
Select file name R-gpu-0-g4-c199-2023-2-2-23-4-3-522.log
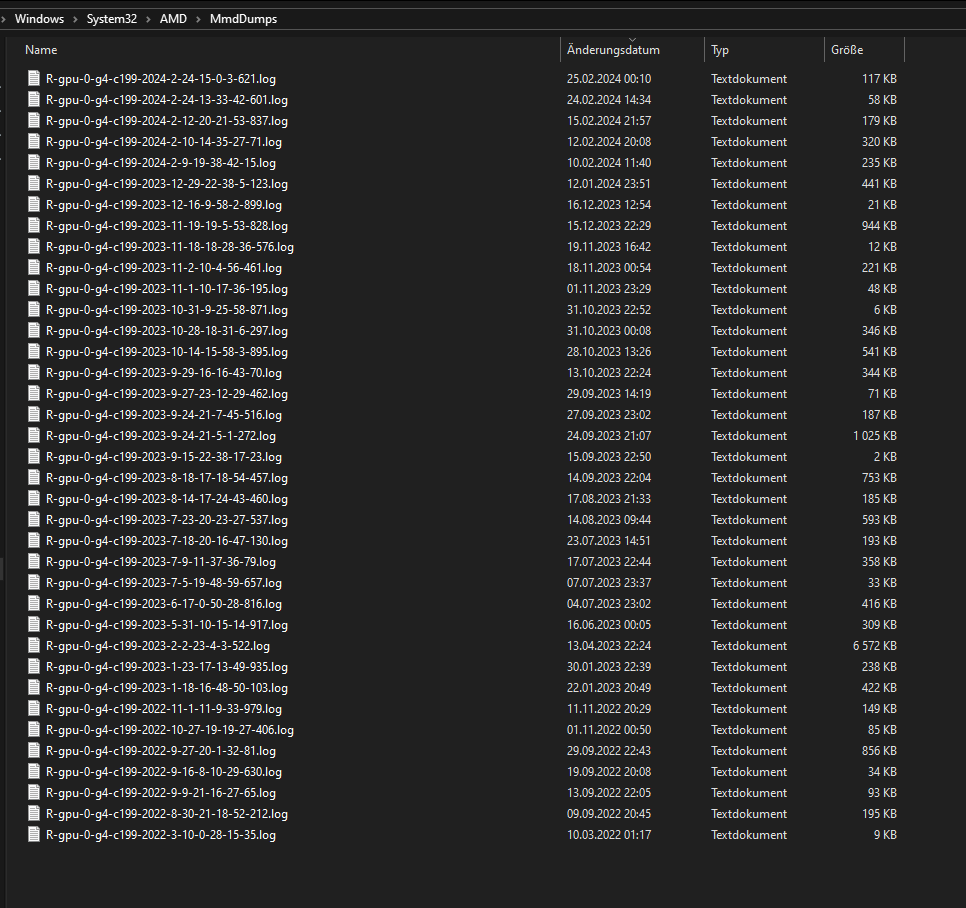click(158, 646)
